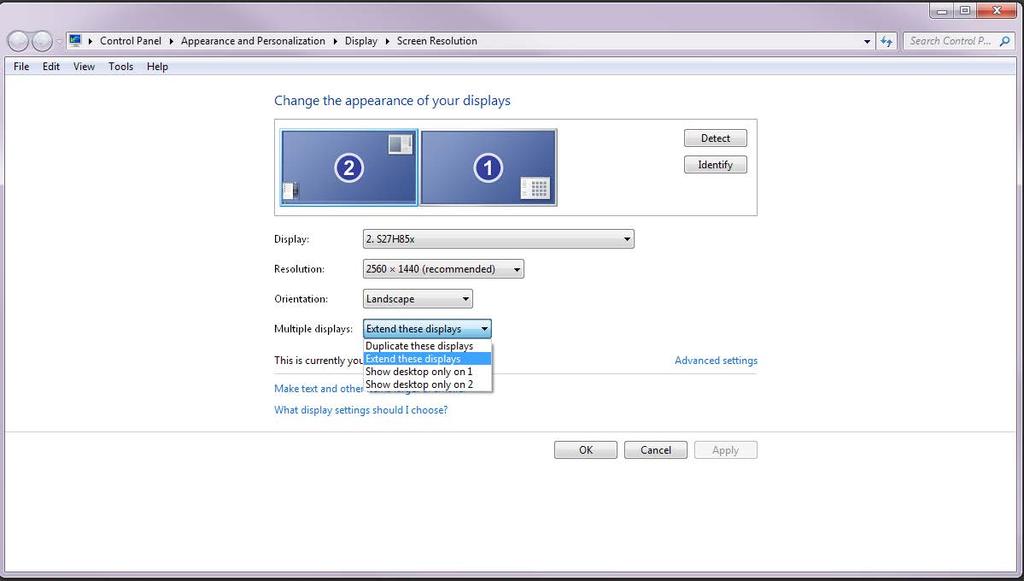This screenshot has width=1024, height=581.
Task: Click the OK button
Action: 586,450
